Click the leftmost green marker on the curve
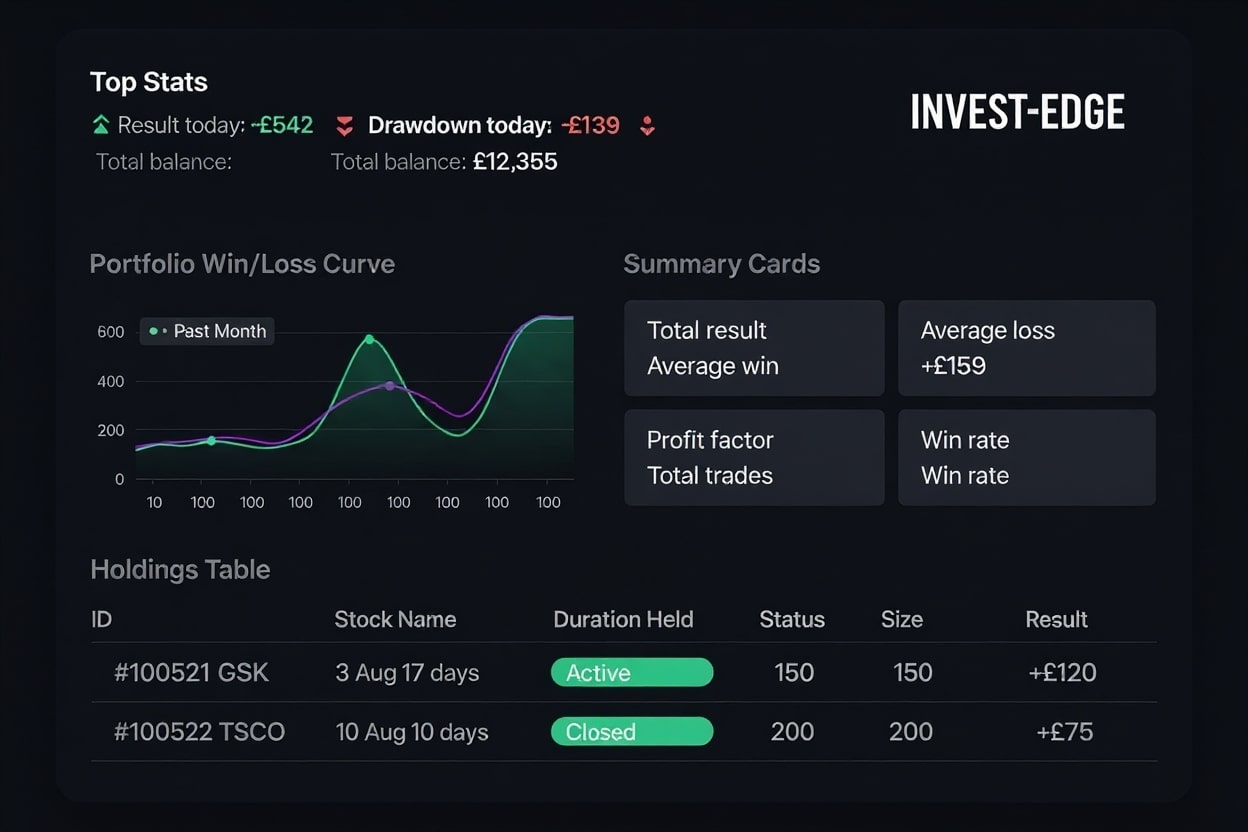 [211, 439]
